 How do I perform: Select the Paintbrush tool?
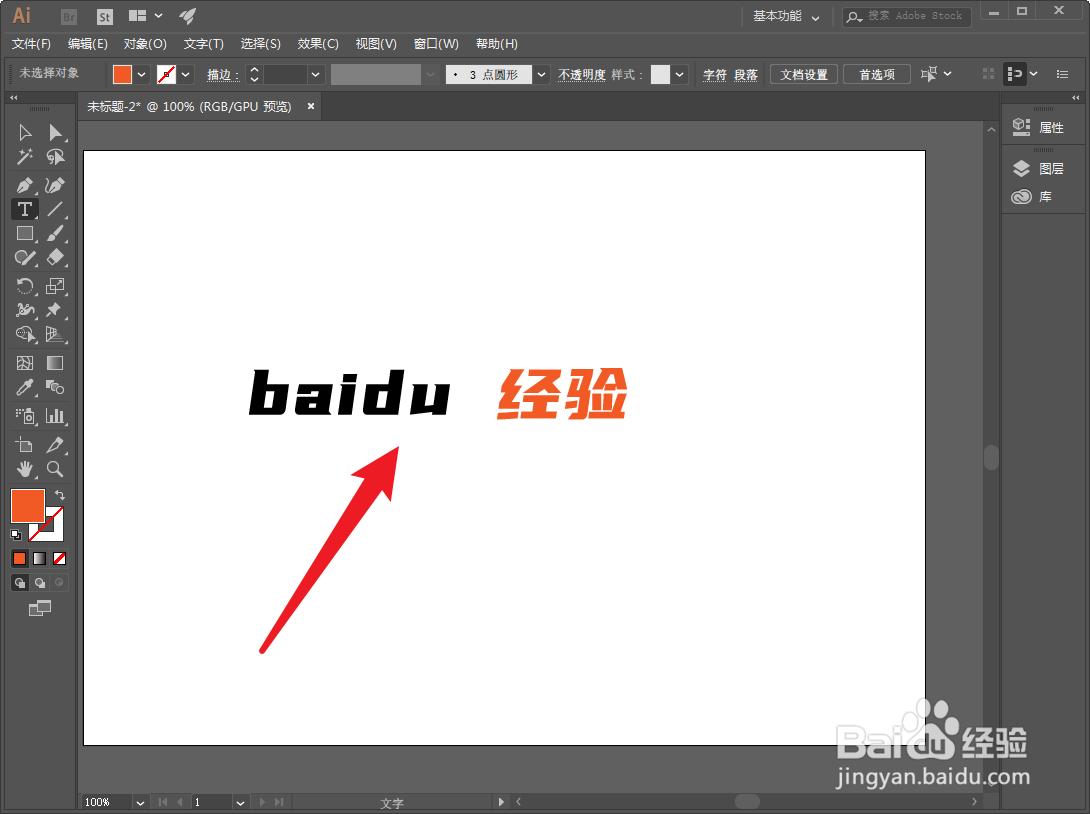(55, 234)
